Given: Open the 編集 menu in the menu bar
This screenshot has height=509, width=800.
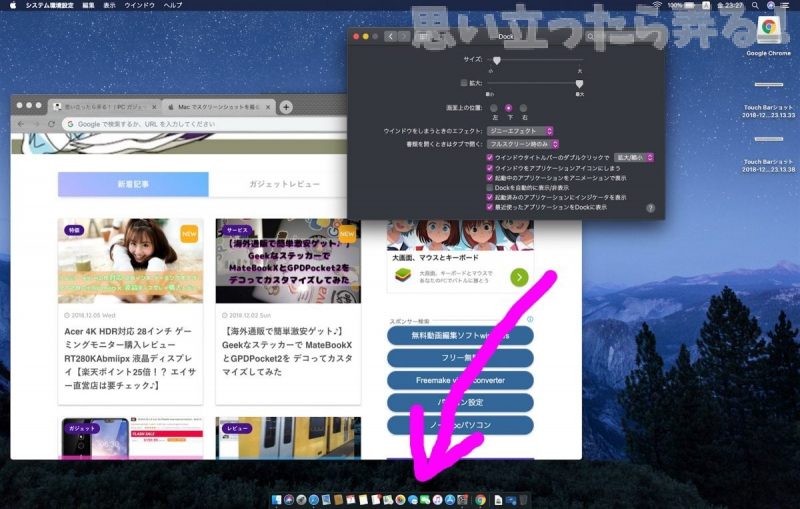Looking at the screenshot, I should click(89, 5).
